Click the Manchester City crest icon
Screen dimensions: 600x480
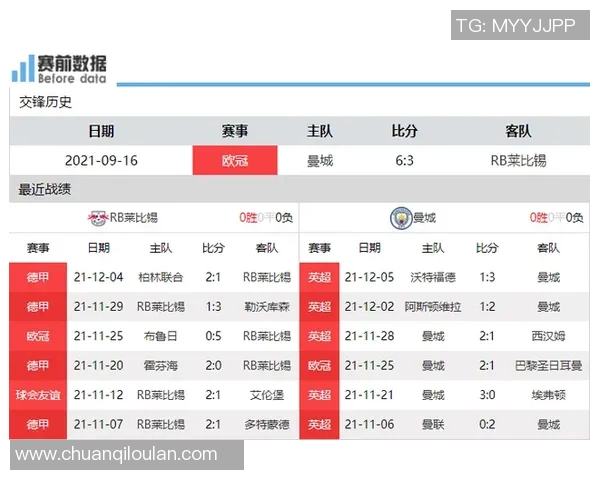(401, 218)
